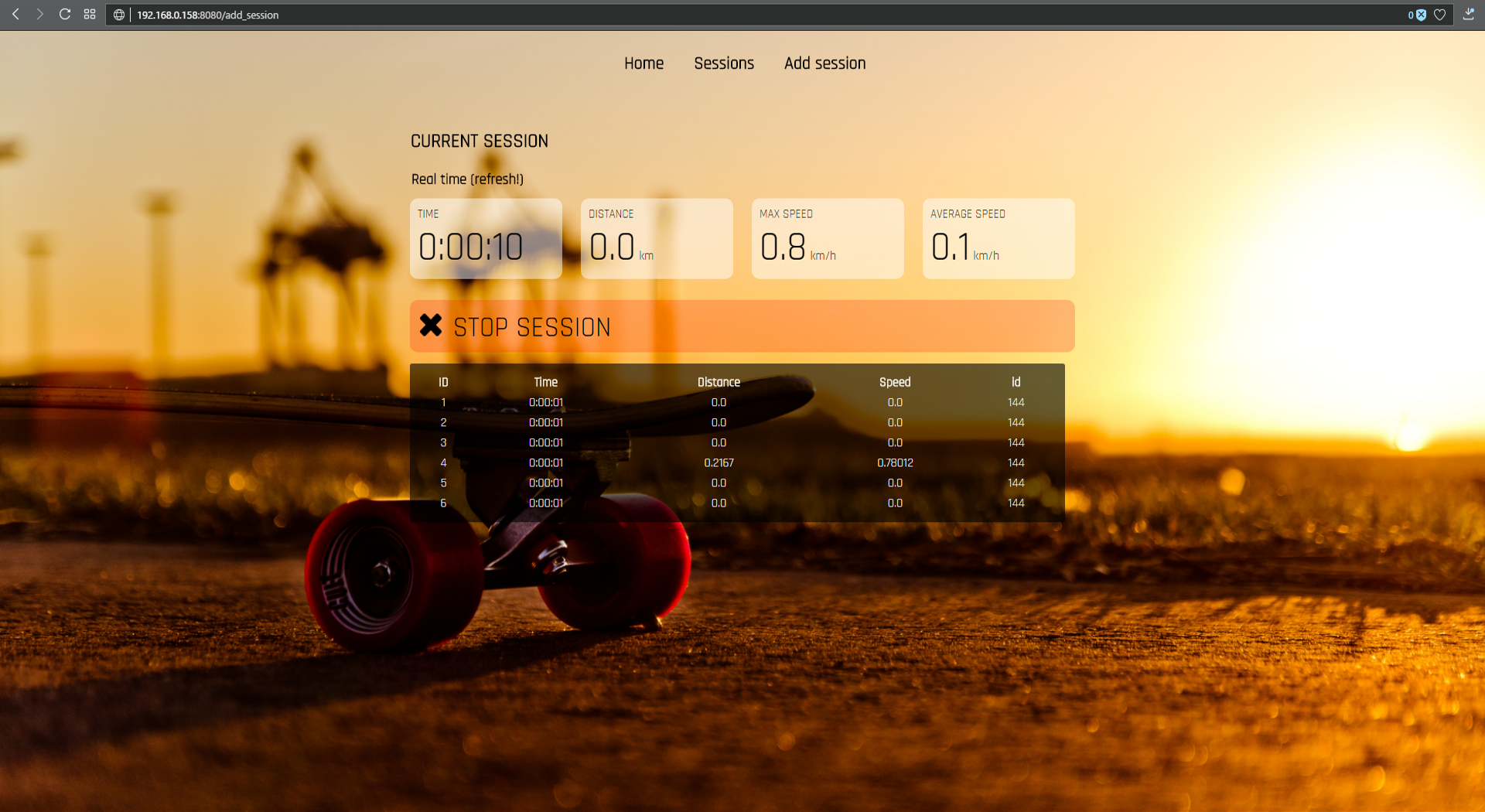Click the Speed column header
This screenshot has width=1485, height=812.
(895, 382)
